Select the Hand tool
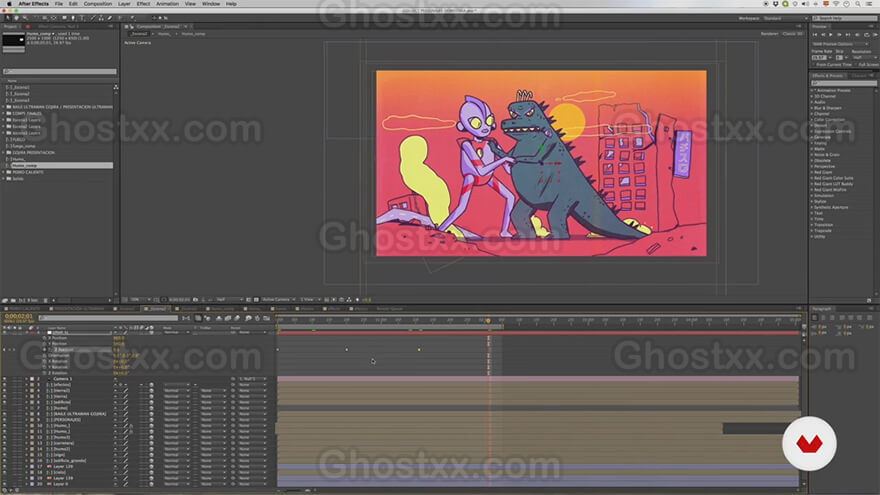The width and height of the screenshot is (880, 495). click(x=16, y=18)
